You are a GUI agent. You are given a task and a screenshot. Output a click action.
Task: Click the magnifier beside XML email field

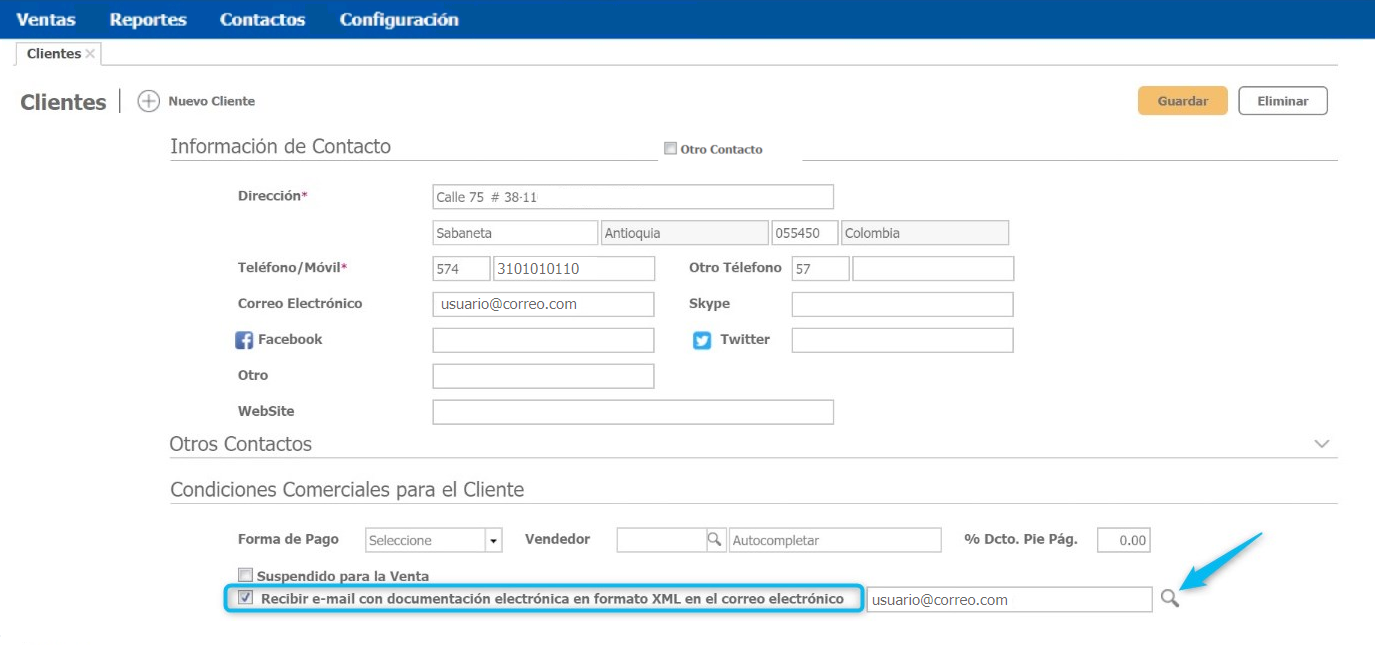[1169, 599]
